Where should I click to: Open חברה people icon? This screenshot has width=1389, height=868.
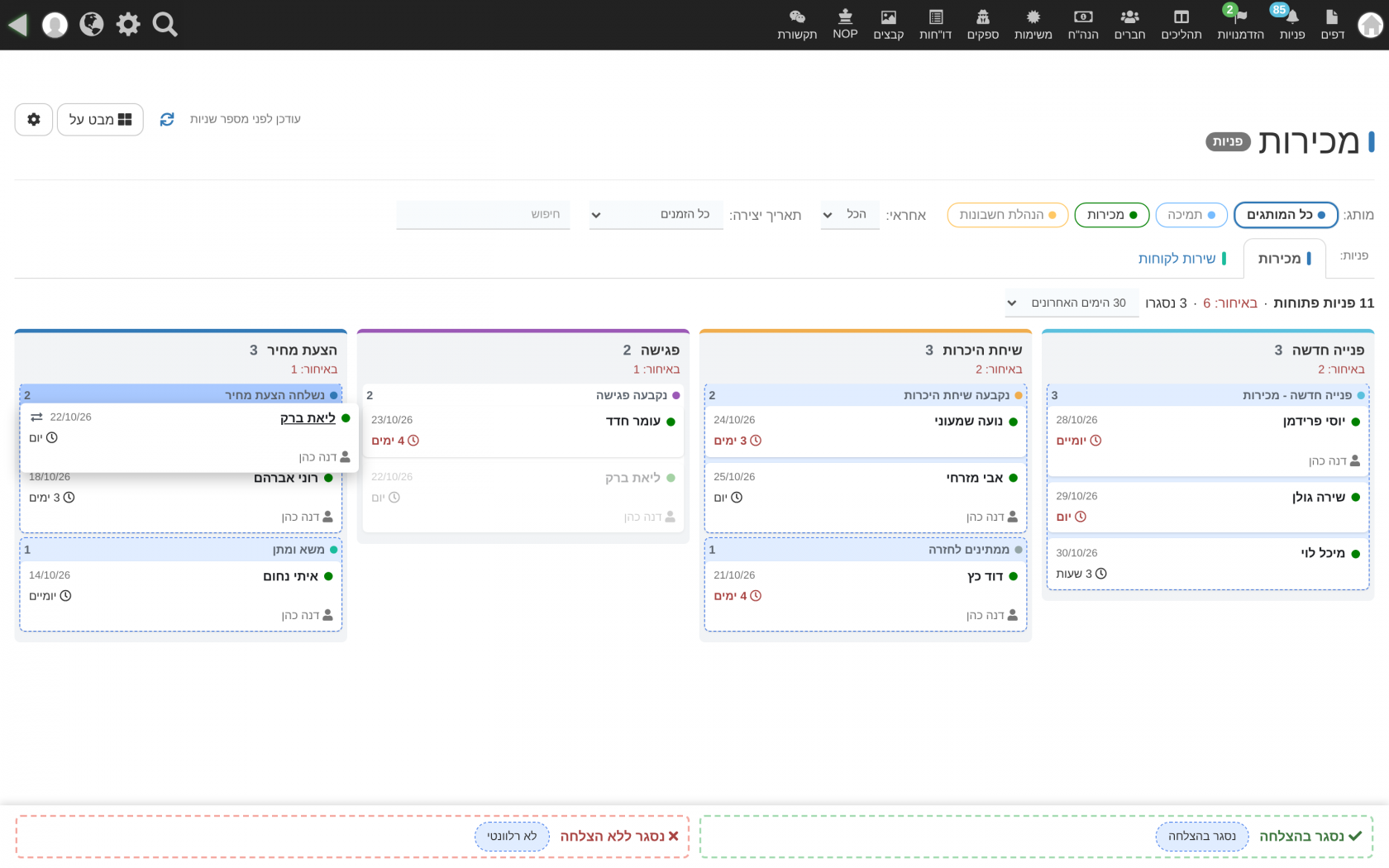tap(1129, 25)
